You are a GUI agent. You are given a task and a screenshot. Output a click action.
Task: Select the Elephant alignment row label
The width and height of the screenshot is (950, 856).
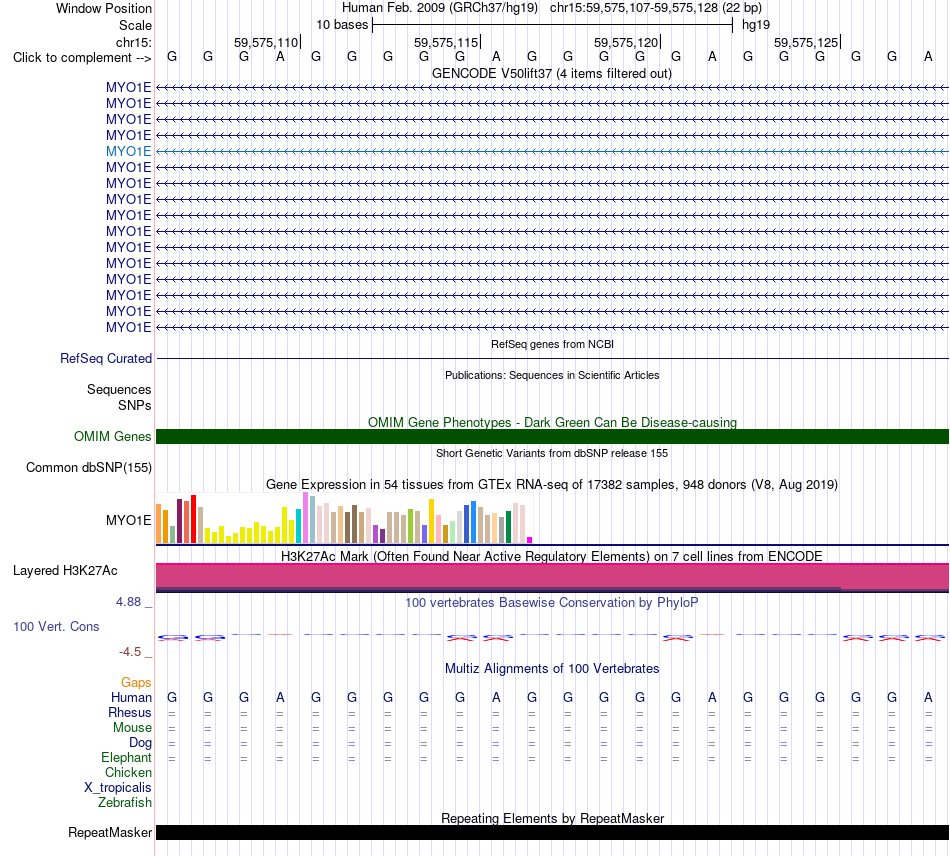pyautogui.click(x=126, y=758)
